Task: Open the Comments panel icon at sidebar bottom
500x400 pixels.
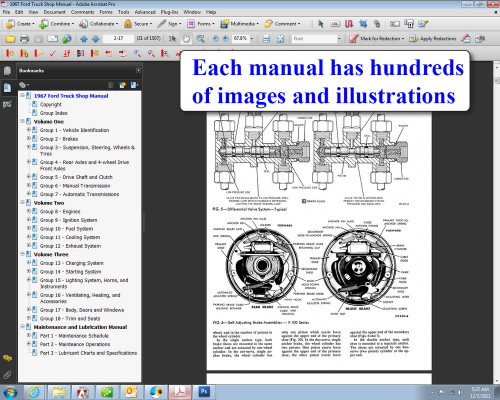Action: click(x=7, y=358)
